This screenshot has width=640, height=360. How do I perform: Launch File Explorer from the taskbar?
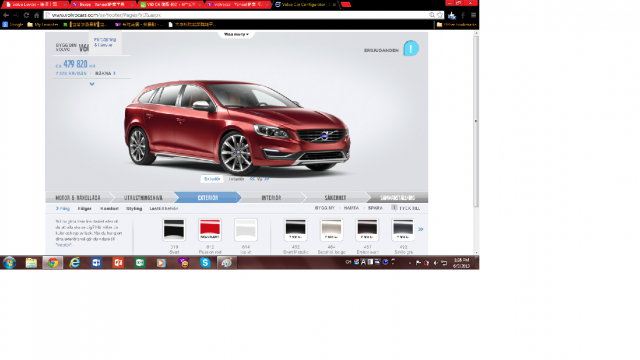tap(31, 262)
